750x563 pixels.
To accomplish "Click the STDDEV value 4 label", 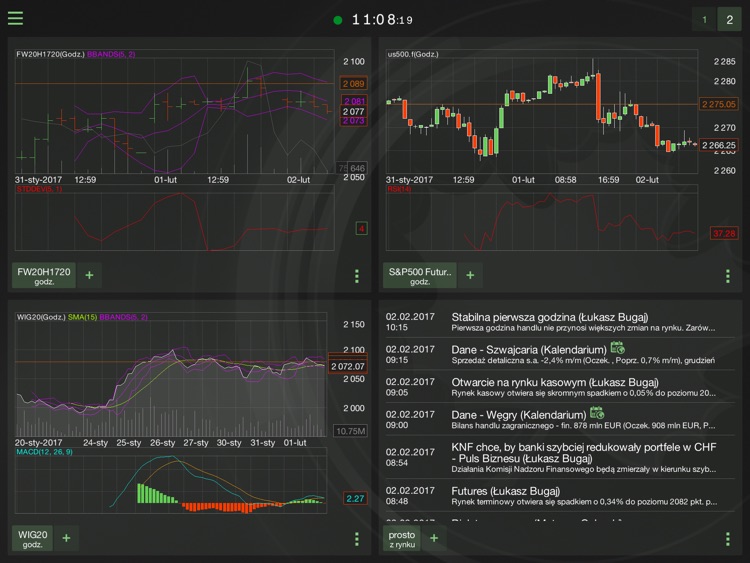I will coord(361,229).
